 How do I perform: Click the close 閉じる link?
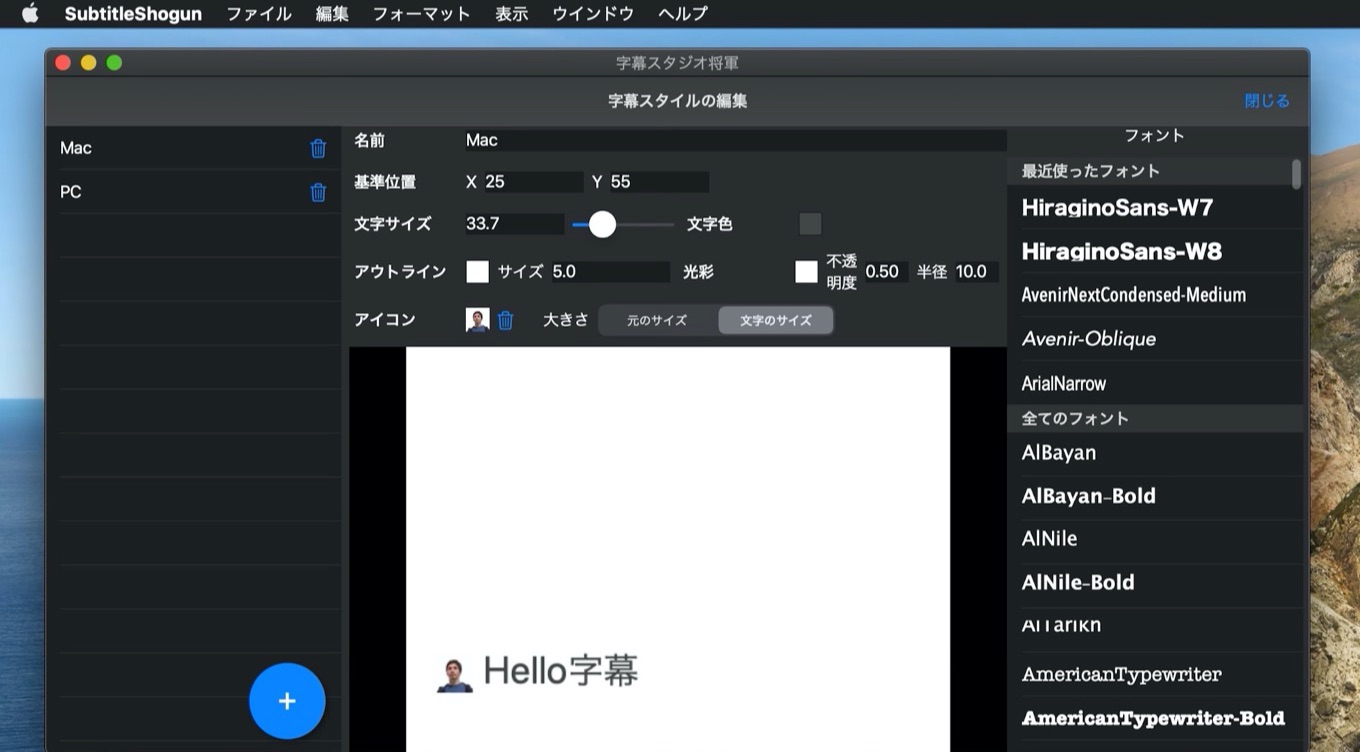pos(1267,101)
